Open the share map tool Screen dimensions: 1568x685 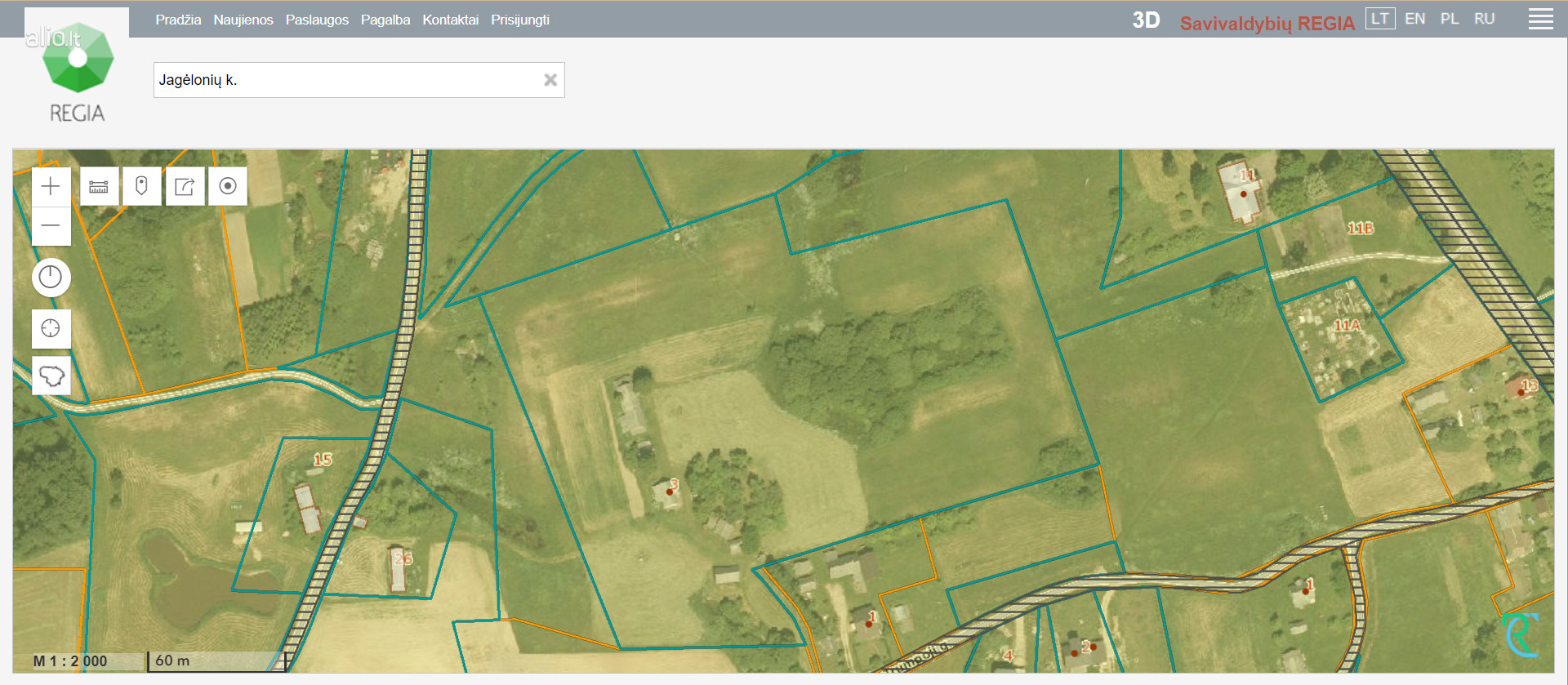185,187
